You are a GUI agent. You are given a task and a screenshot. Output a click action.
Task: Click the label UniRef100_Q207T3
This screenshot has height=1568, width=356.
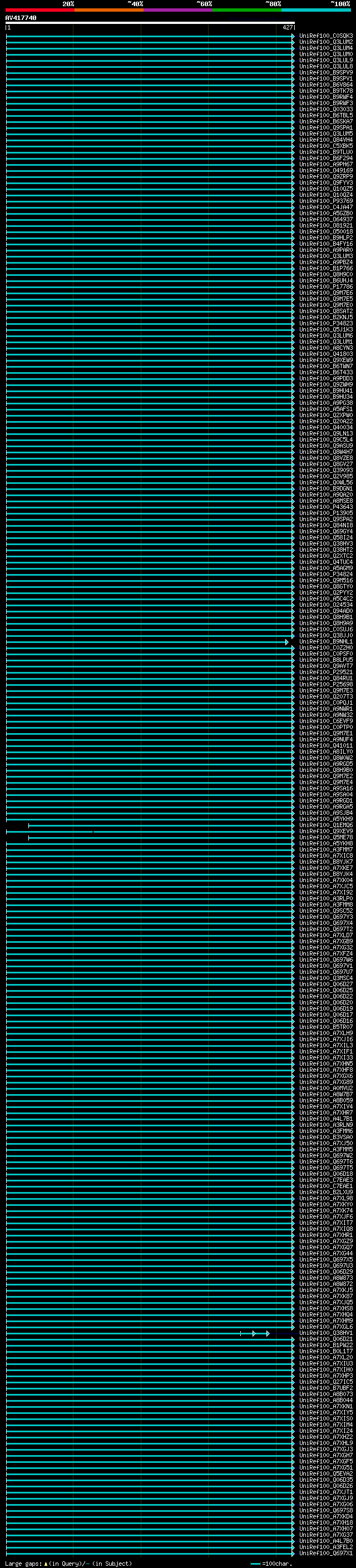[326, 696]
